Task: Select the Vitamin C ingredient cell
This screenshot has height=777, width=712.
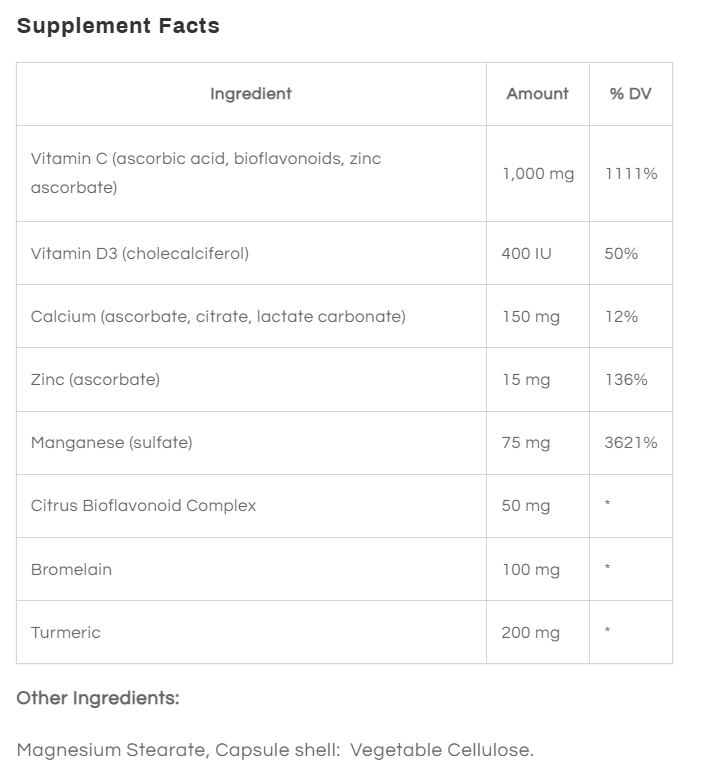Action: click(206, 173)
